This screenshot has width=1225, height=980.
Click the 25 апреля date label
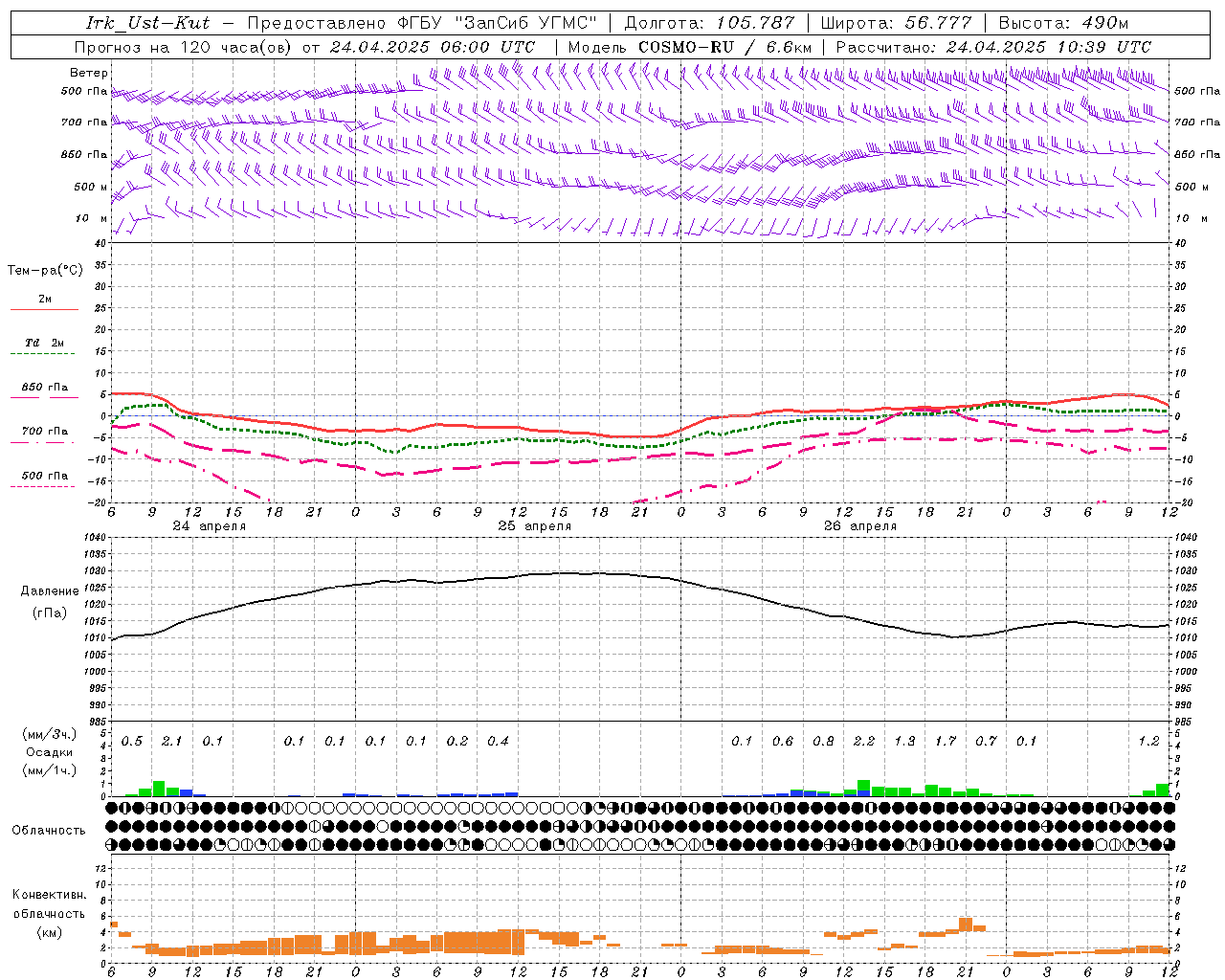534,526
